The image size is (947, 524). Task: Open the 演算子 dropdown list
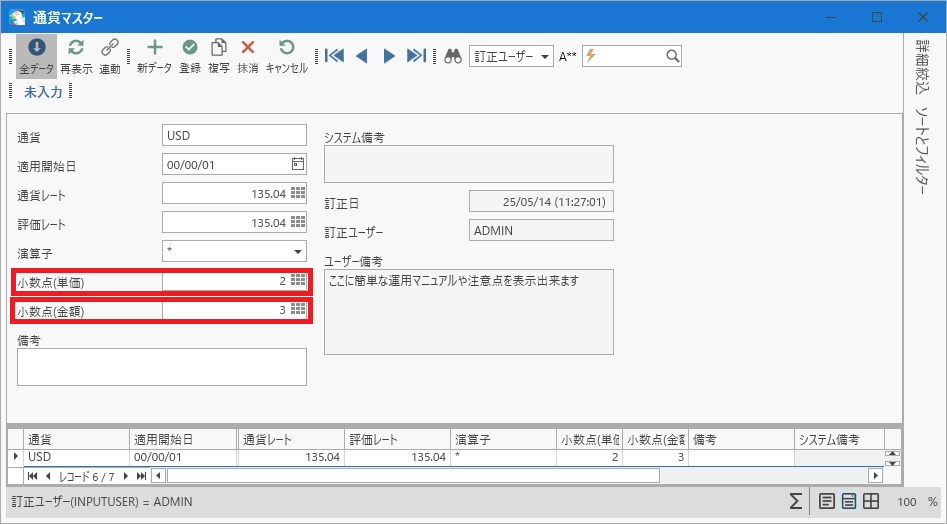298,252
